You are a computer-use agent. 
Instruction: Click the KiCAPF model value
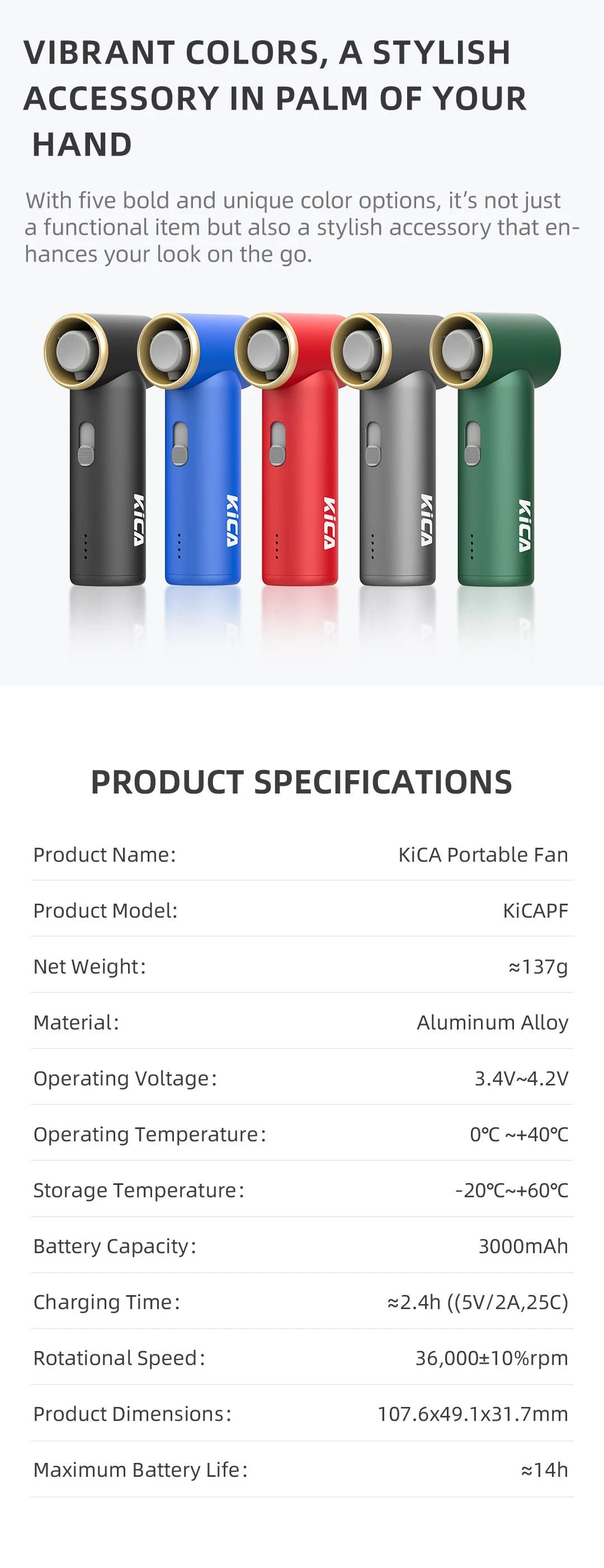pyautogui.click(x=535, y=910)
